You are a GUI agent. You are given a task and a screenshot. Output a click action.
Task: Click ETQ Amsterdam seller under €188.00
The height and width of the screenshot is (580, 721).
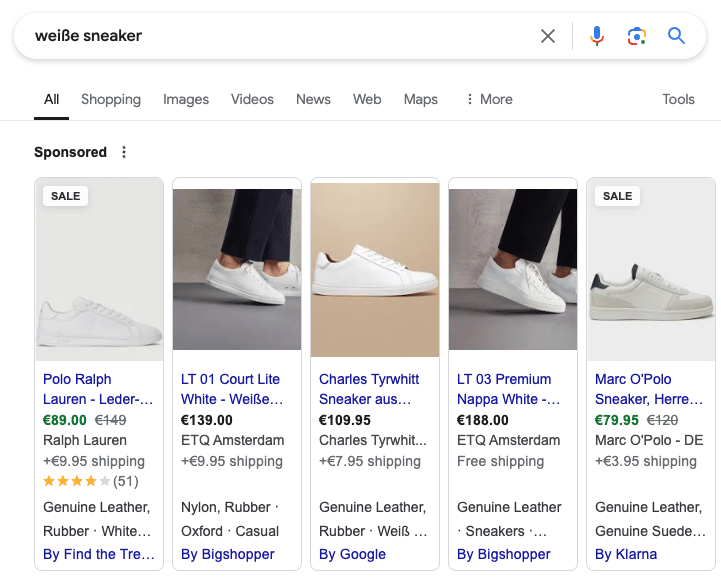(x=508, y=440)
